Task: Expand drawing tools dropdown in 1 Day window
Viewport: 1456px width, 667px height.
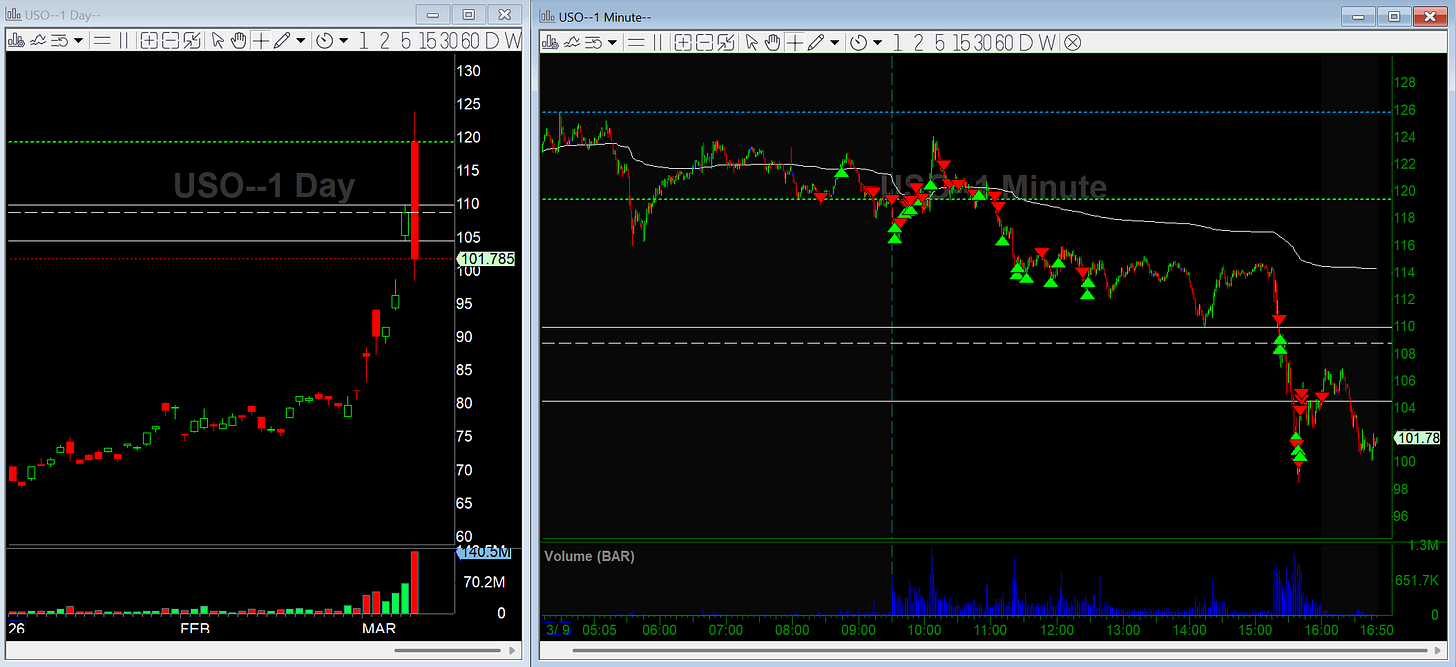Action: 300,40
